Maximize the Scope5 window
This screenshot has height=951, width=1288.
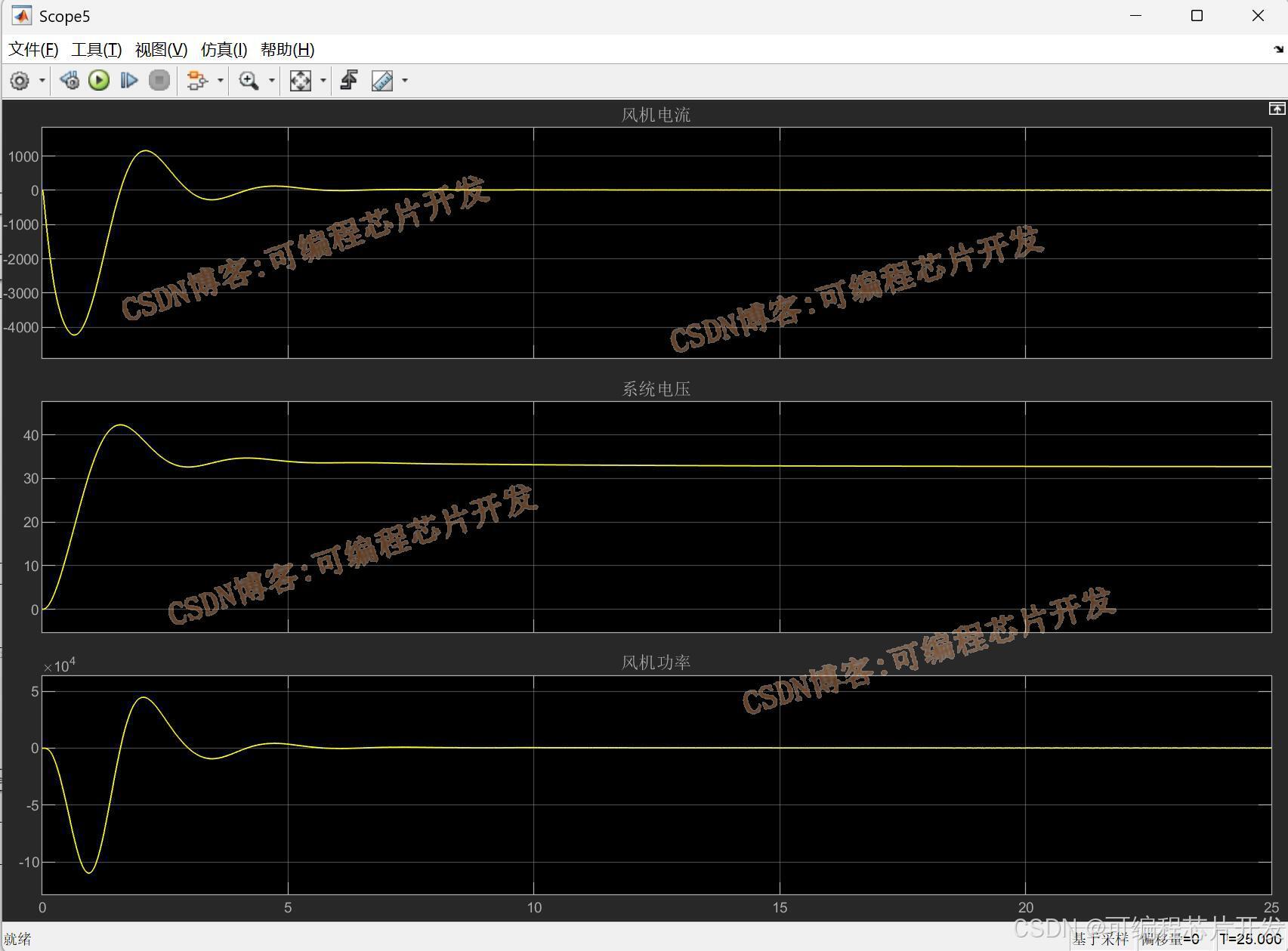click(1197, 16)
